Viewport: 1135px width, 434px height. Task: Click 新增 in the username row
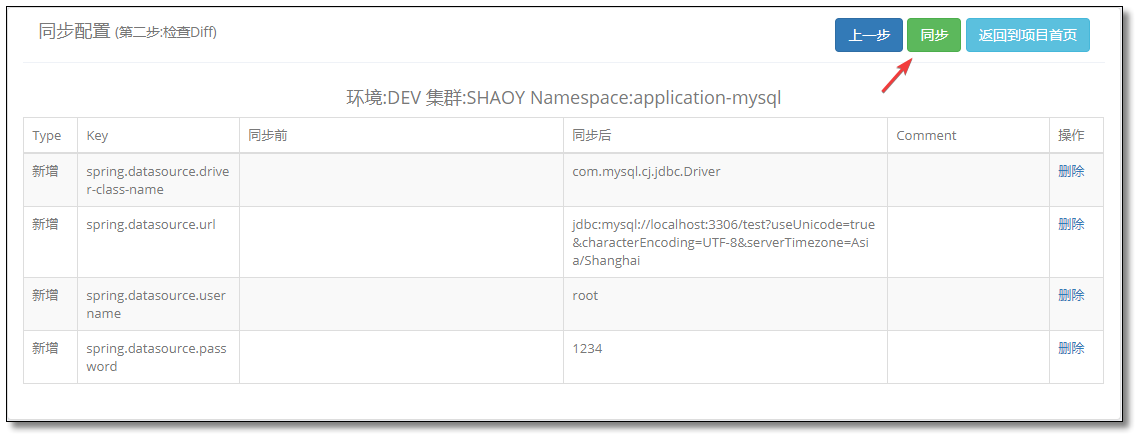click(x=46, y=295)
